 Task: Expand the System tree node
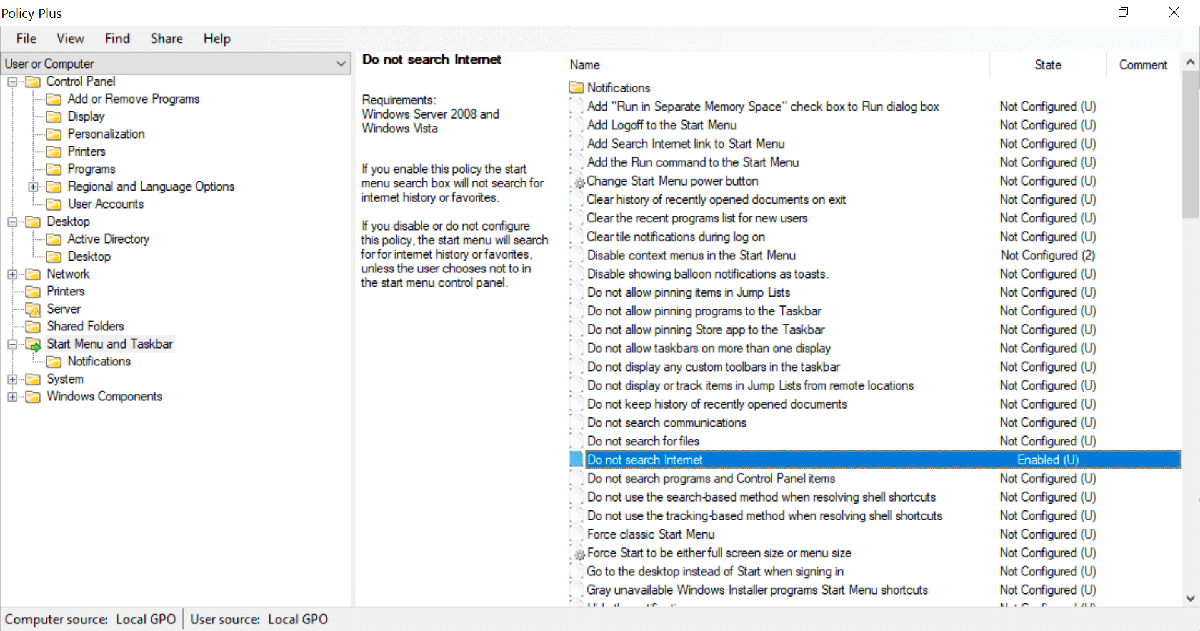tap(12, 379)
